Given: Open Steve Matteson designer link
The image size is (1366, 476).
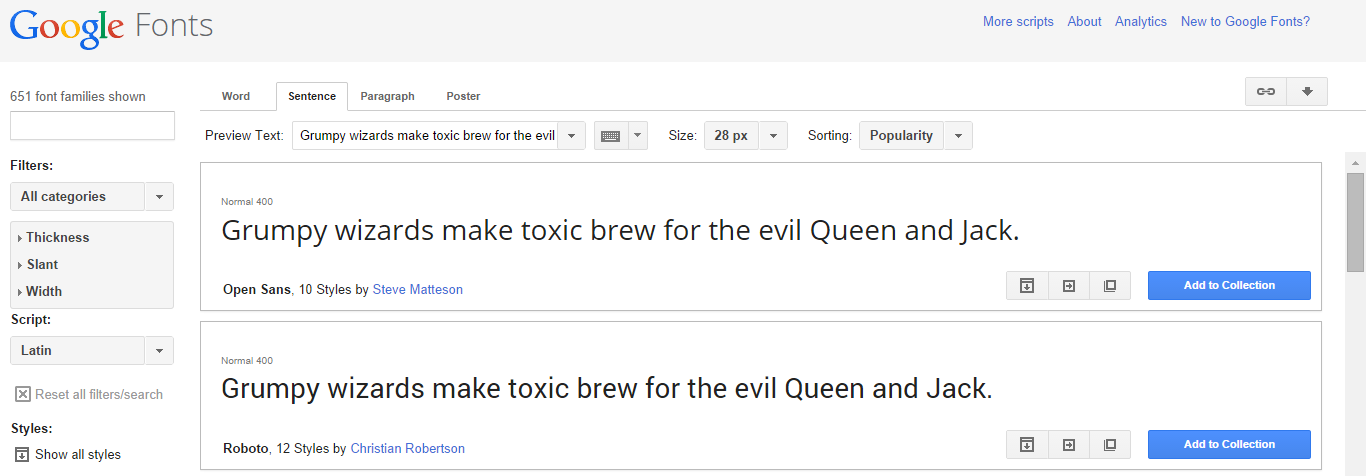Looking at the screenshot, I should [418, 289].
